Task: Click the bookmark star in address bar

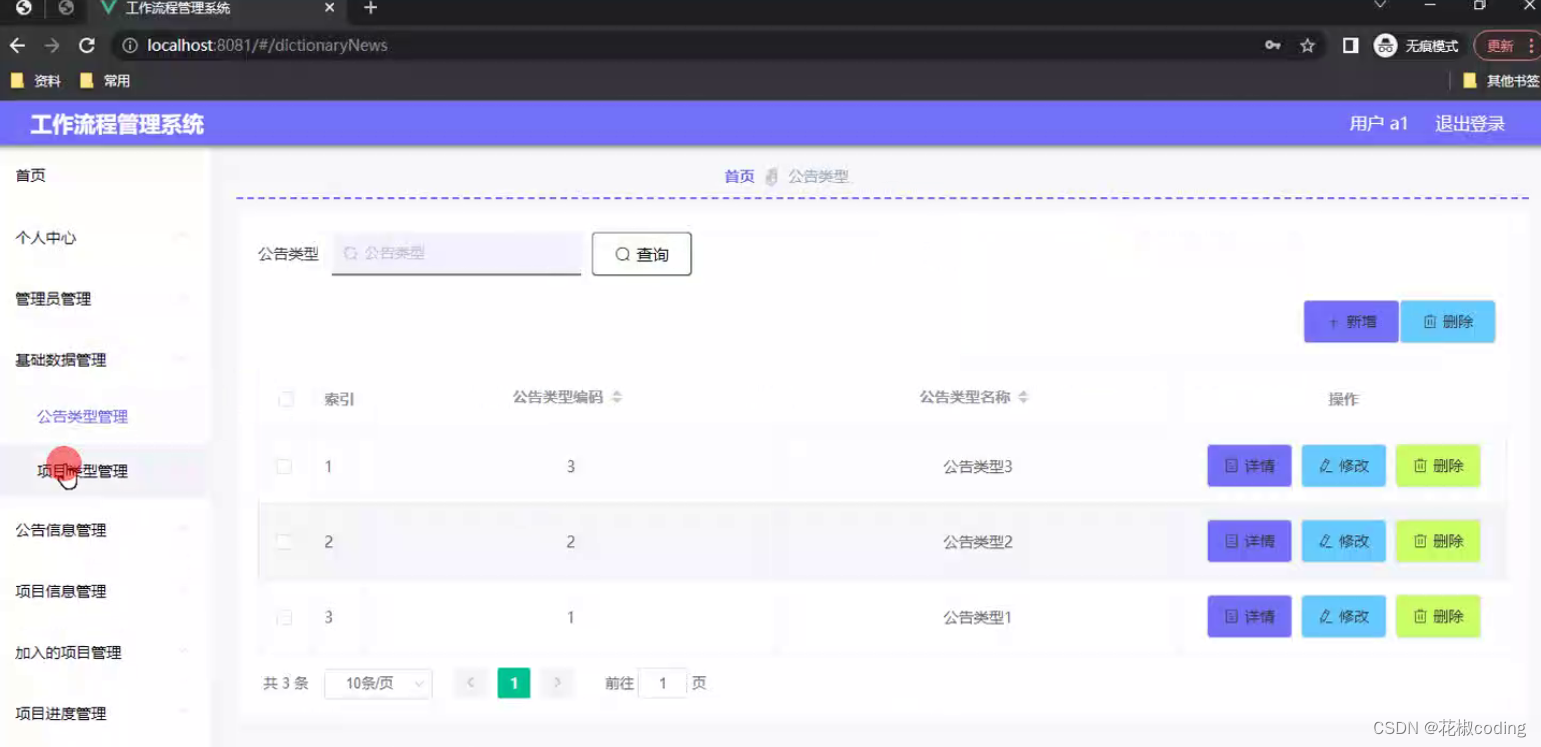Action: [x=1307, y=45]
